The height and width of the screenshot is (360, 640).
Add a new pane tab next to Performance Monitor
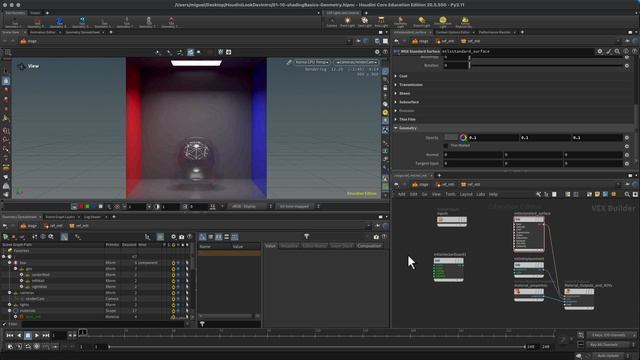pyautogui.click(x=522, y=32)
